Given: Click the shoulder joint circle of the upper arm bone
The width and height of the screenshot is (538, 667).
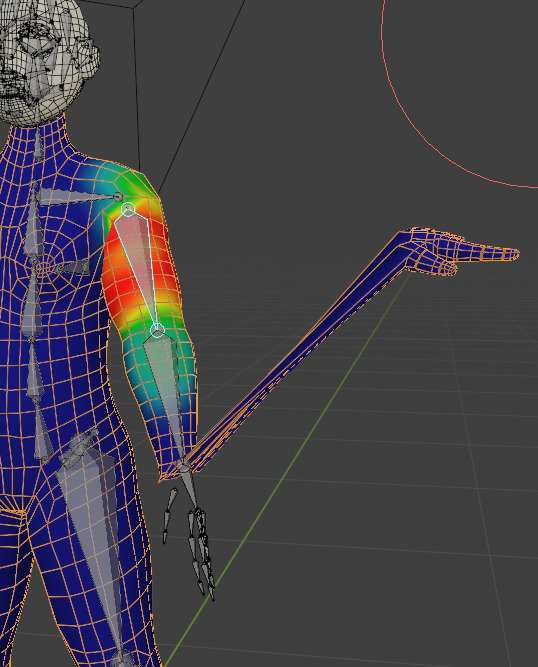Looking at the screenshot, I should pos(128,209).
